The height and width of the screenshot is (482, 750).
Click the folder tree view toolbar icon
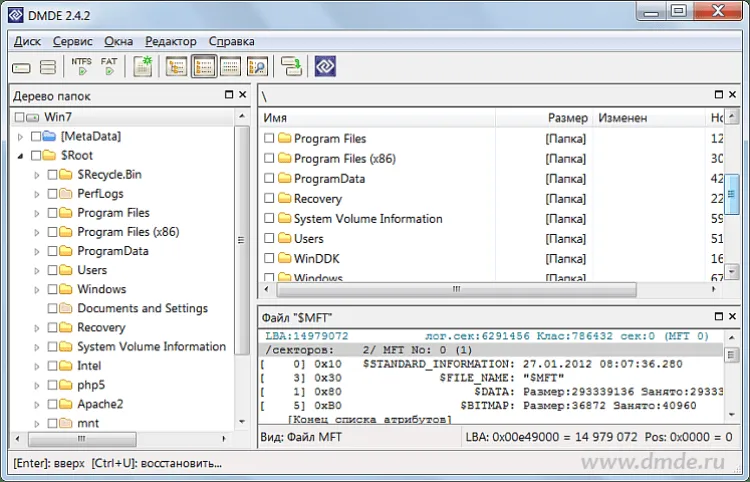click(x=177, y=67)
